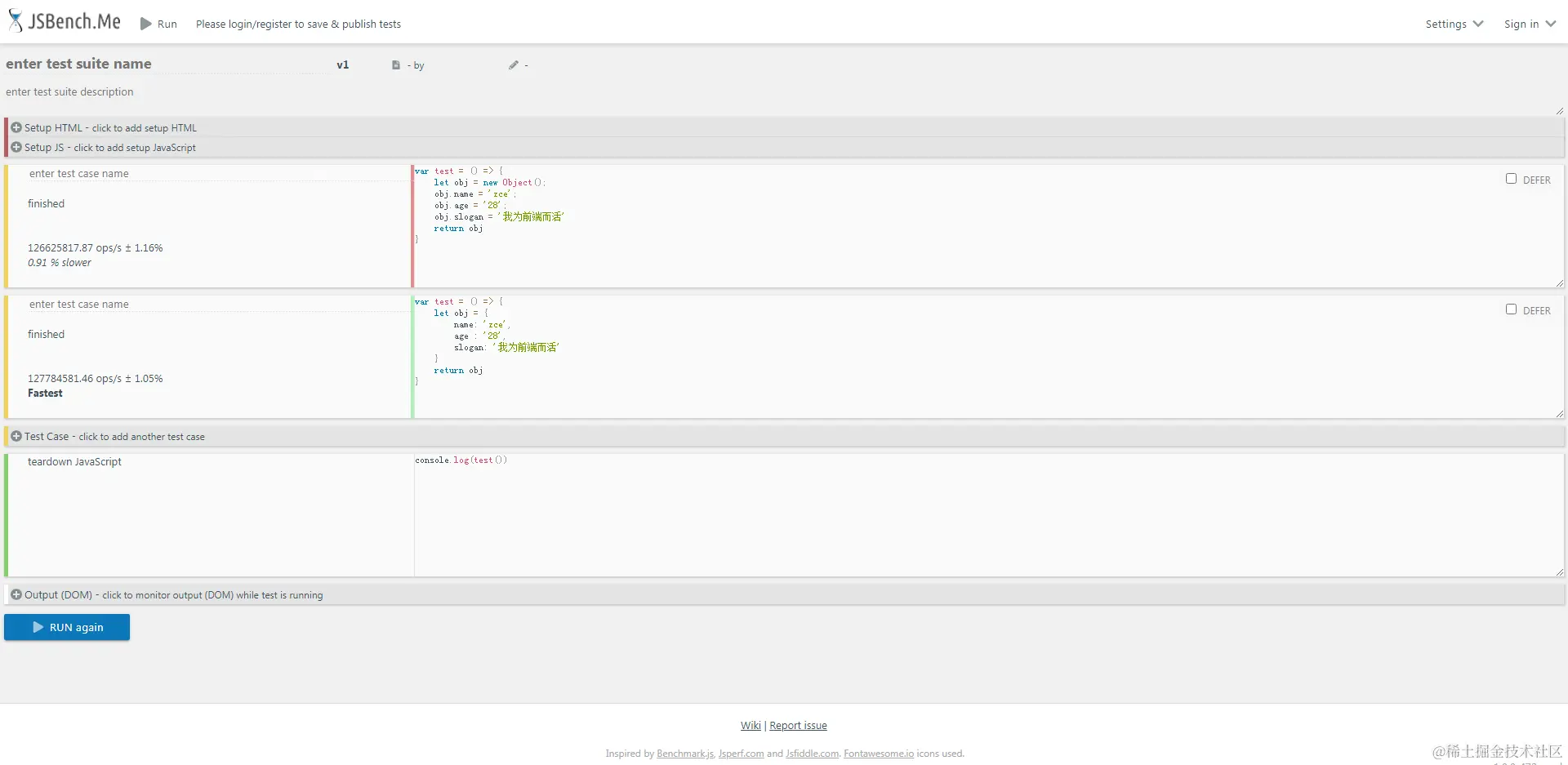Click the '0.91 % slower' result label

click(60, 263)
